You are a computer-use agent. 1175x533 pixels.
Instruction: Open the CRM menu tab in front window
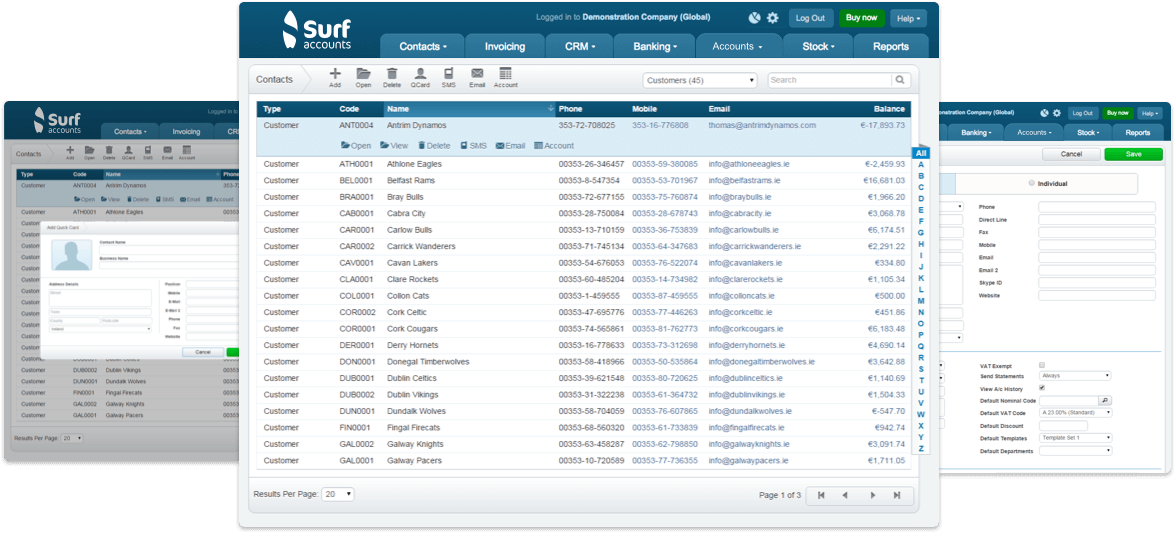(579, 46)
